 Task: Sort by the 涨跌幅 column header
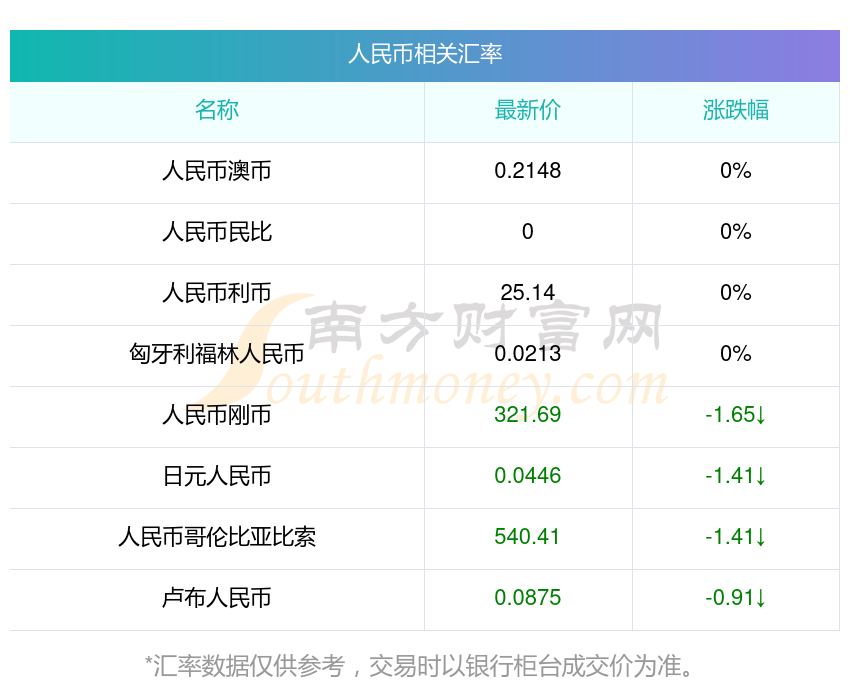(736, 110)
